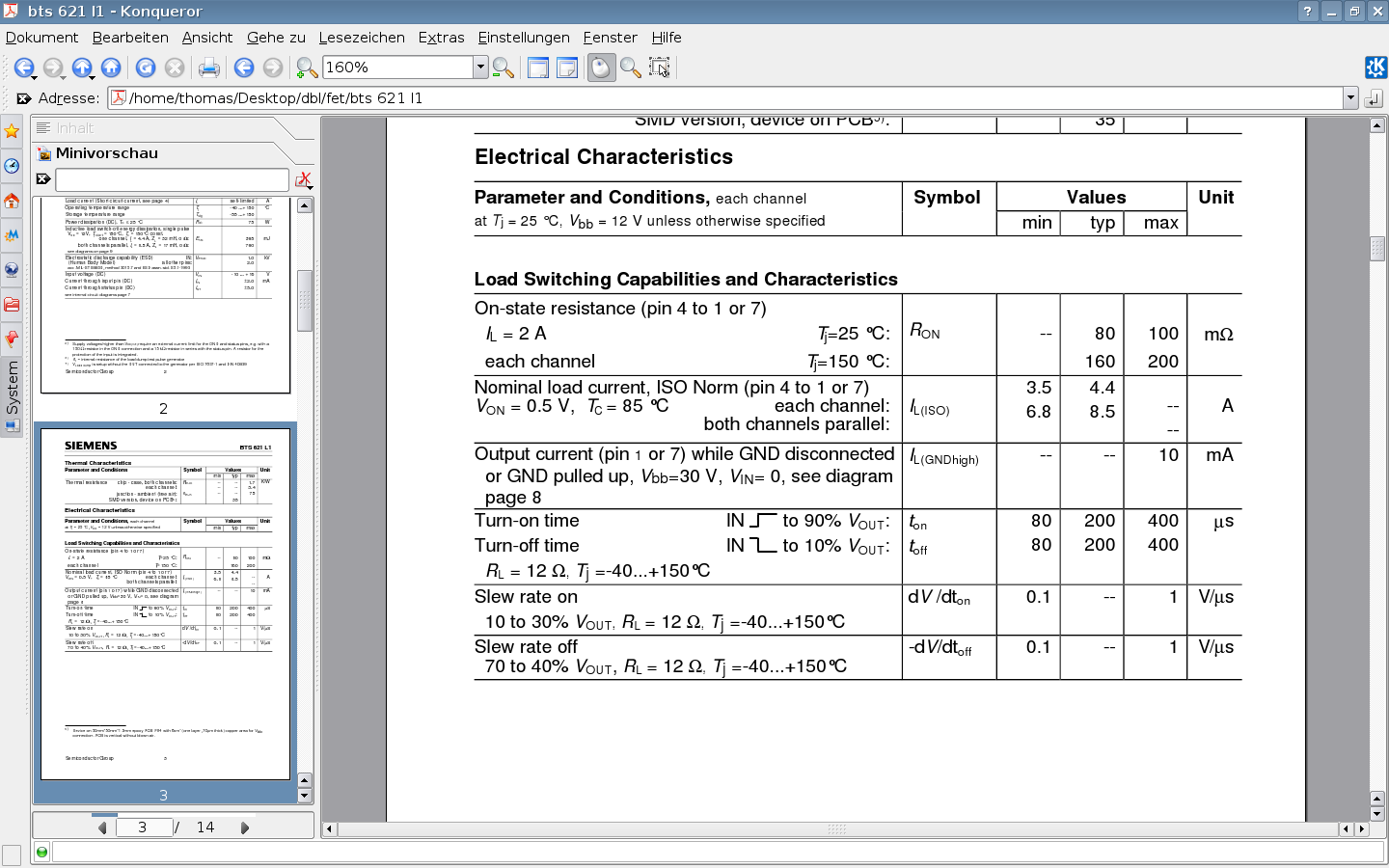This screenshot has width=1389, height=868.
Task: Go to previous page via bottom-left arrow
Action: click(102, 827)
